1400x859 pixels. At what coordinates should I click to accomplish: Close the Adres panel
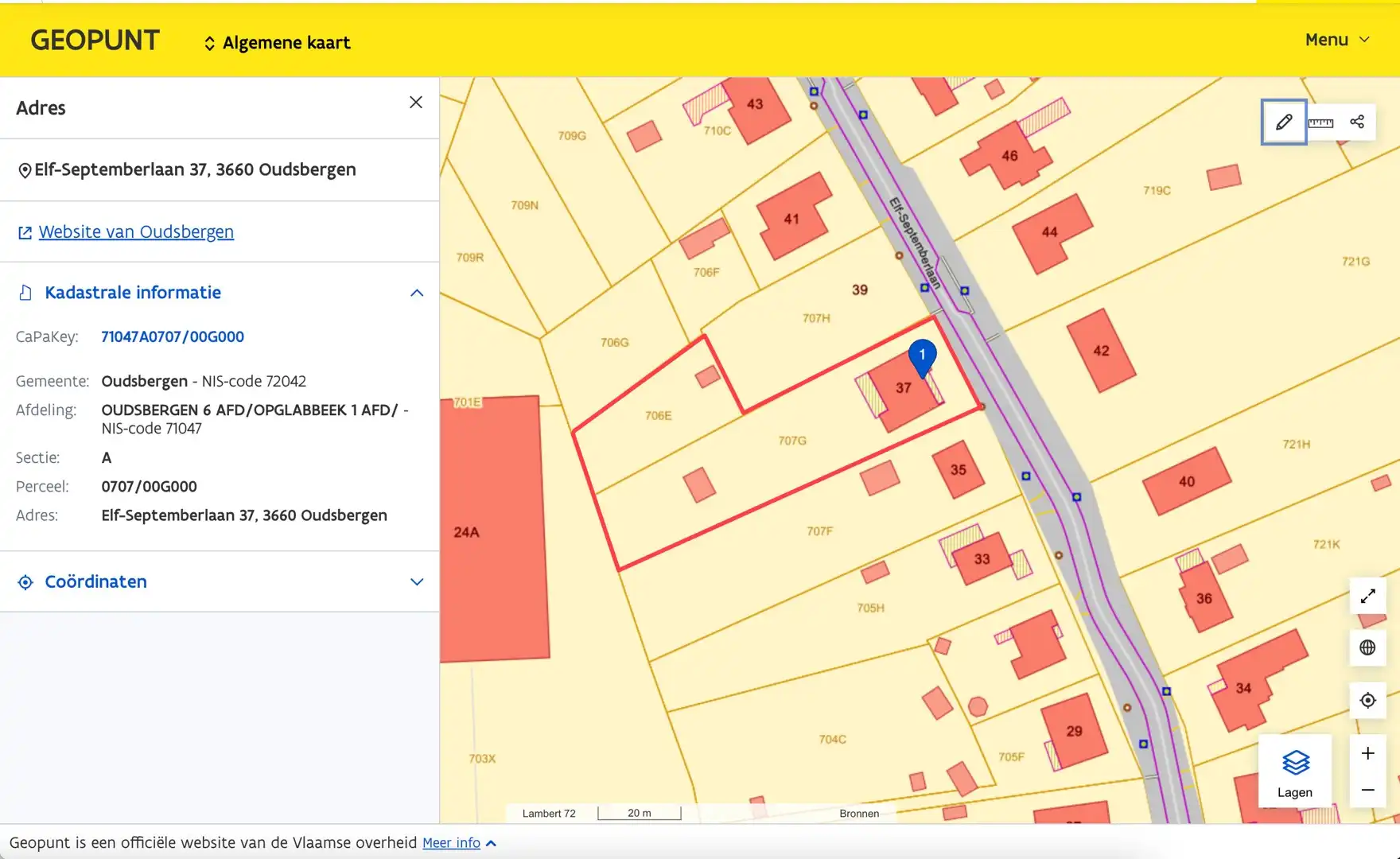point(415,103)
